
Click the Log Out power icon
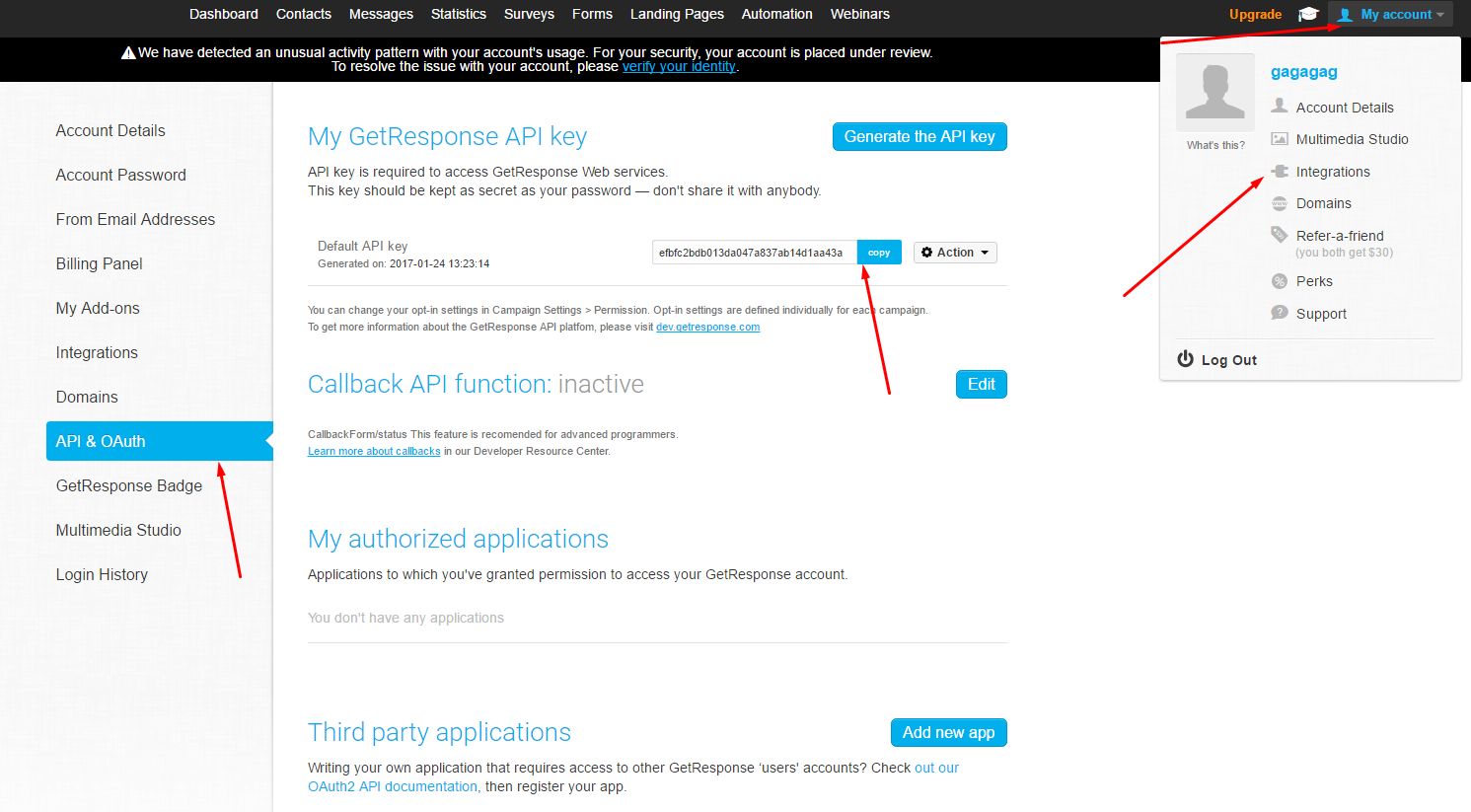[x=1186, y=359]
